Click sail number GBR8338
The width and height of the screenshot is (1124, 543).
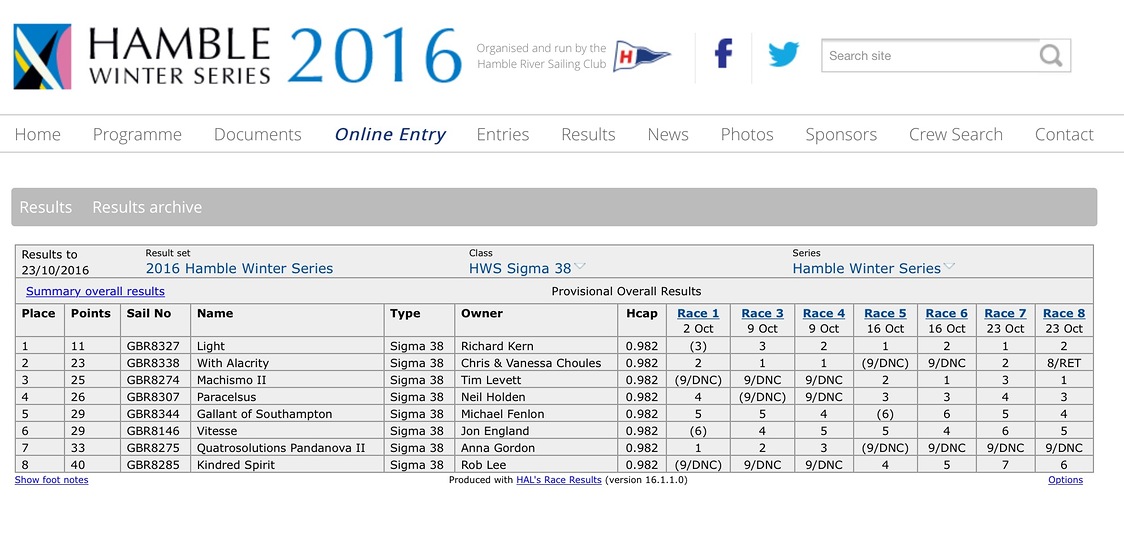click(153, 363)
